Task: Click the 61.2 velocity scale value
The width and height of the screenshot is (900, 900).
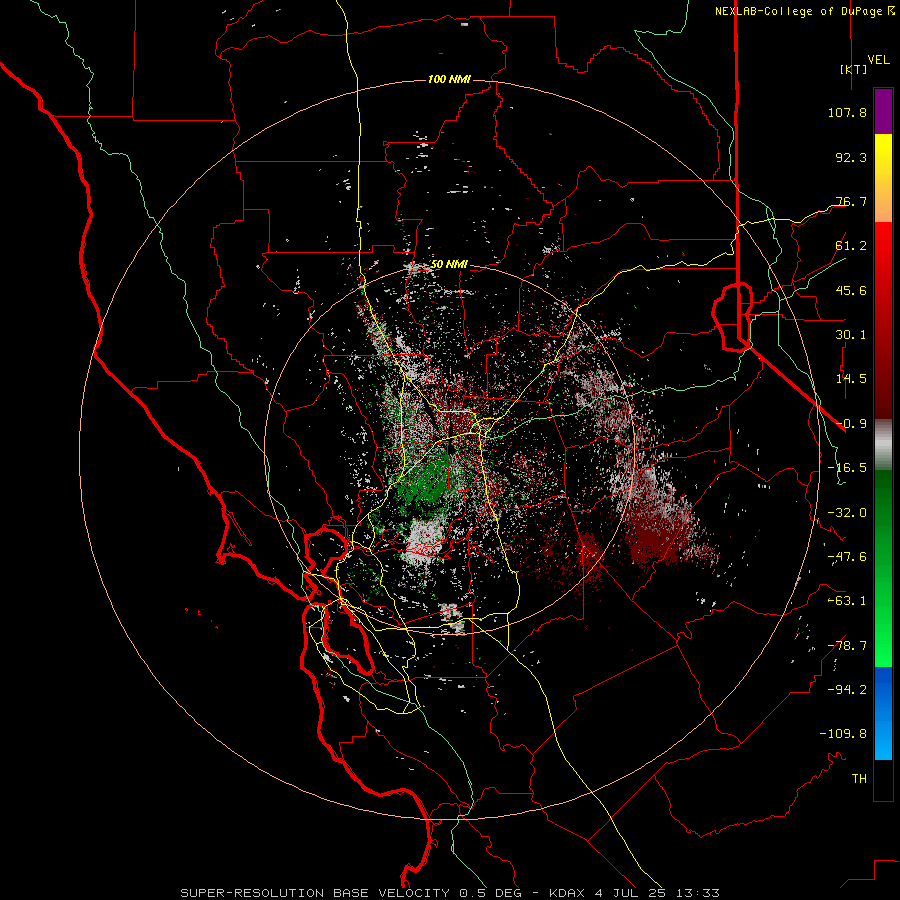Action: click(851, 246)
